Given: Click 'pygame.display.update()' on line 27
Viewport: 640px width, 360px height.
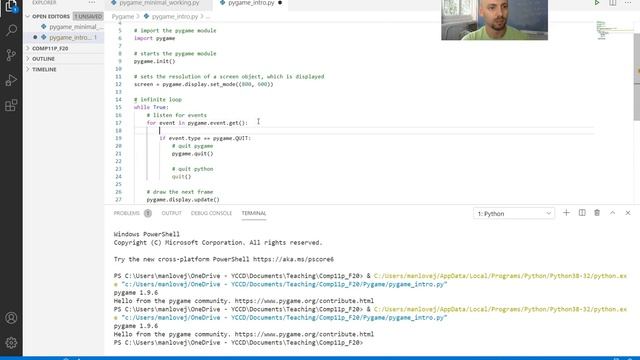Looking at the screenshot, I should 183,200.
